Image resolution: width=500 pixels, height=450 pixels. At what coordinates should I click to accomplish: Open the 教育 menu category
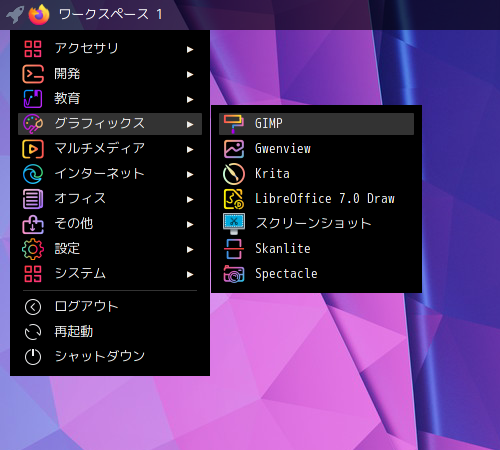tap(110, 99)
